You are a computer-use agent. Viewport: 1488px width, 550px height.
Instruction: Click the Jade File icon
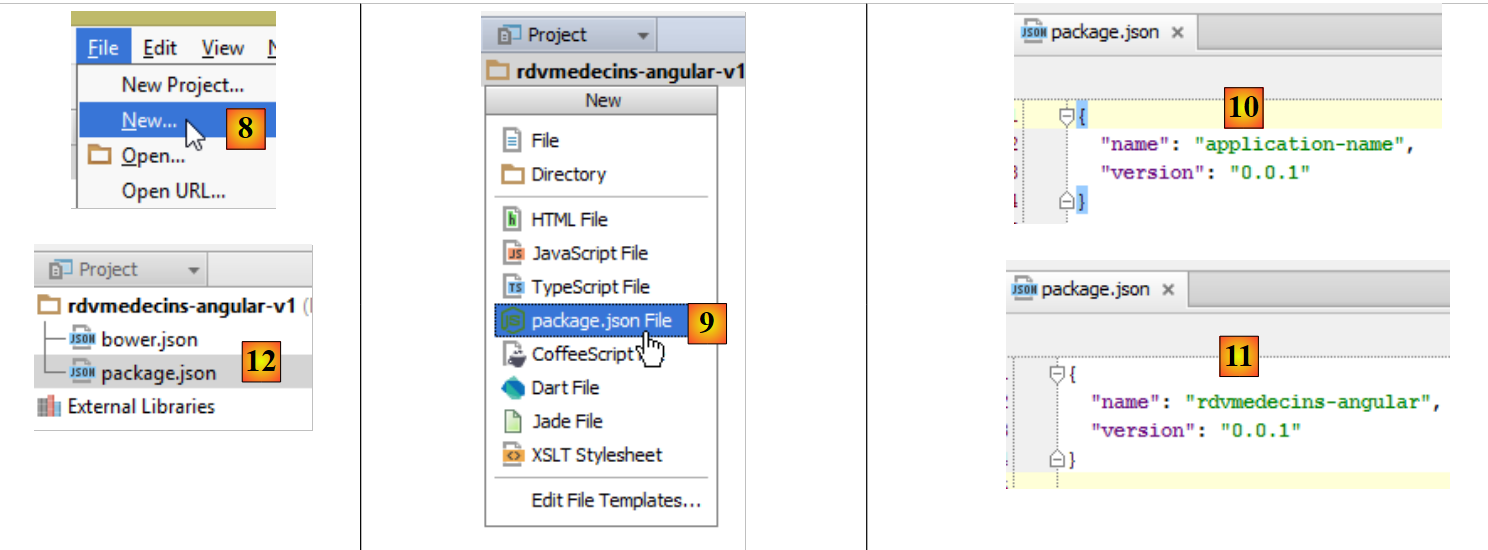click(x=513, y=422)
